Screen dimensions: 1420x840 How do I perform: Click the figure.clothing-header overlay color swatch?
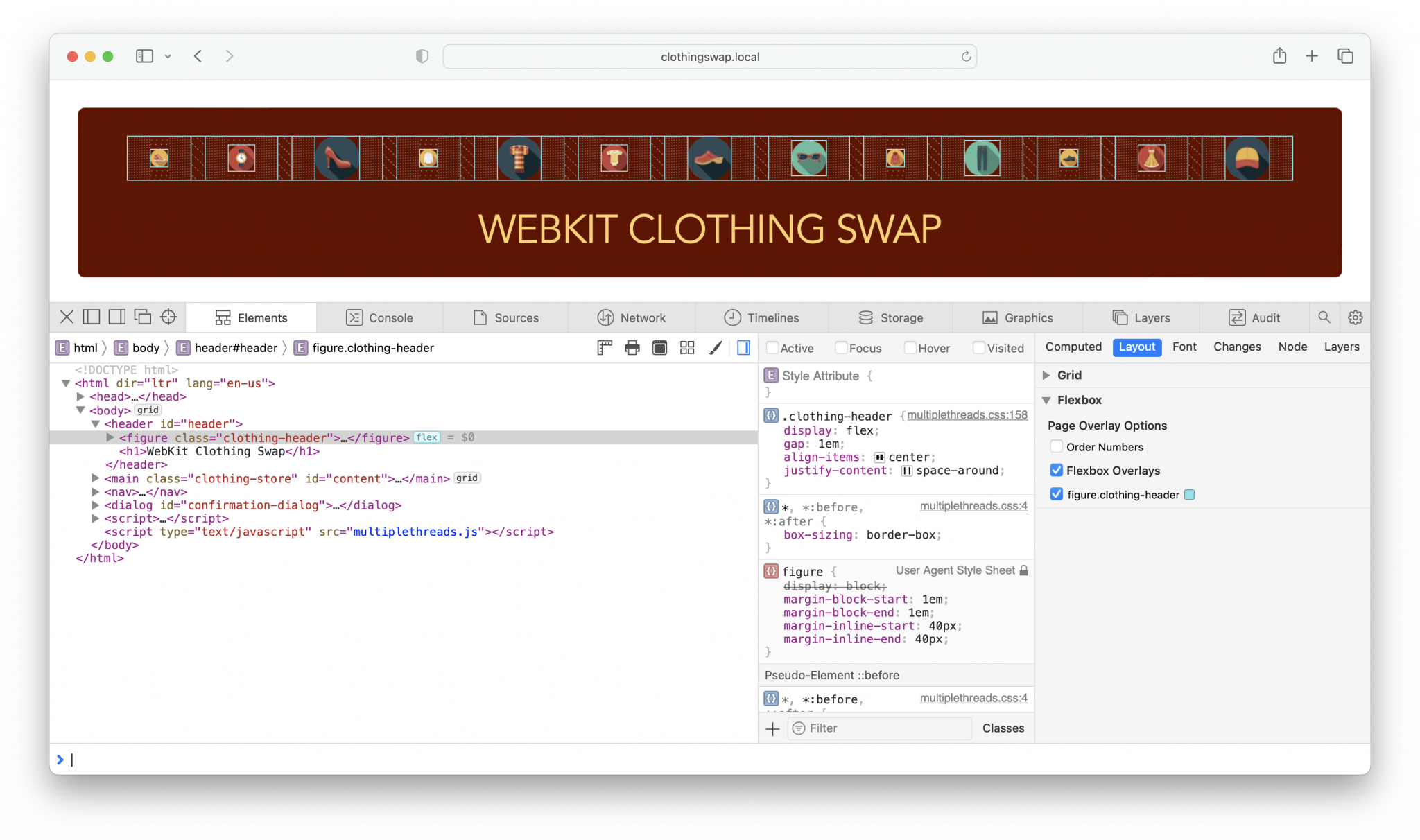[1190, 494]
